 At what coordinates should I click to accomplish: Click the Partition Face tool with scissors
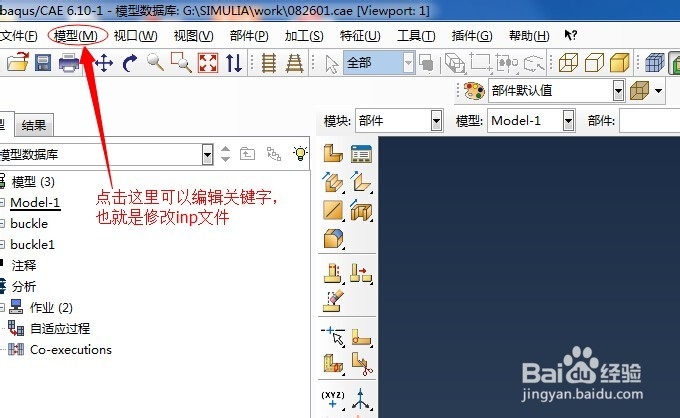[361, 364]
